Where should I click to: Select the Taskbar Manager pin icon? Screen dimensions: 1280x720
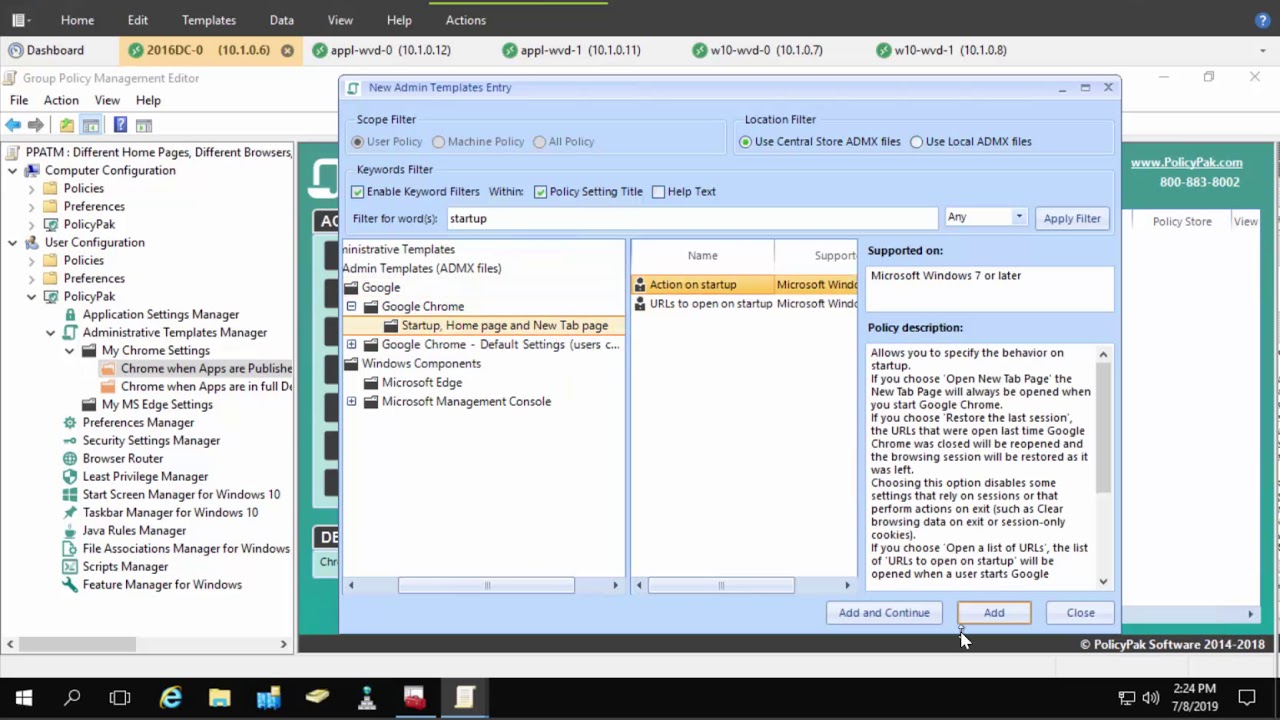70,512
